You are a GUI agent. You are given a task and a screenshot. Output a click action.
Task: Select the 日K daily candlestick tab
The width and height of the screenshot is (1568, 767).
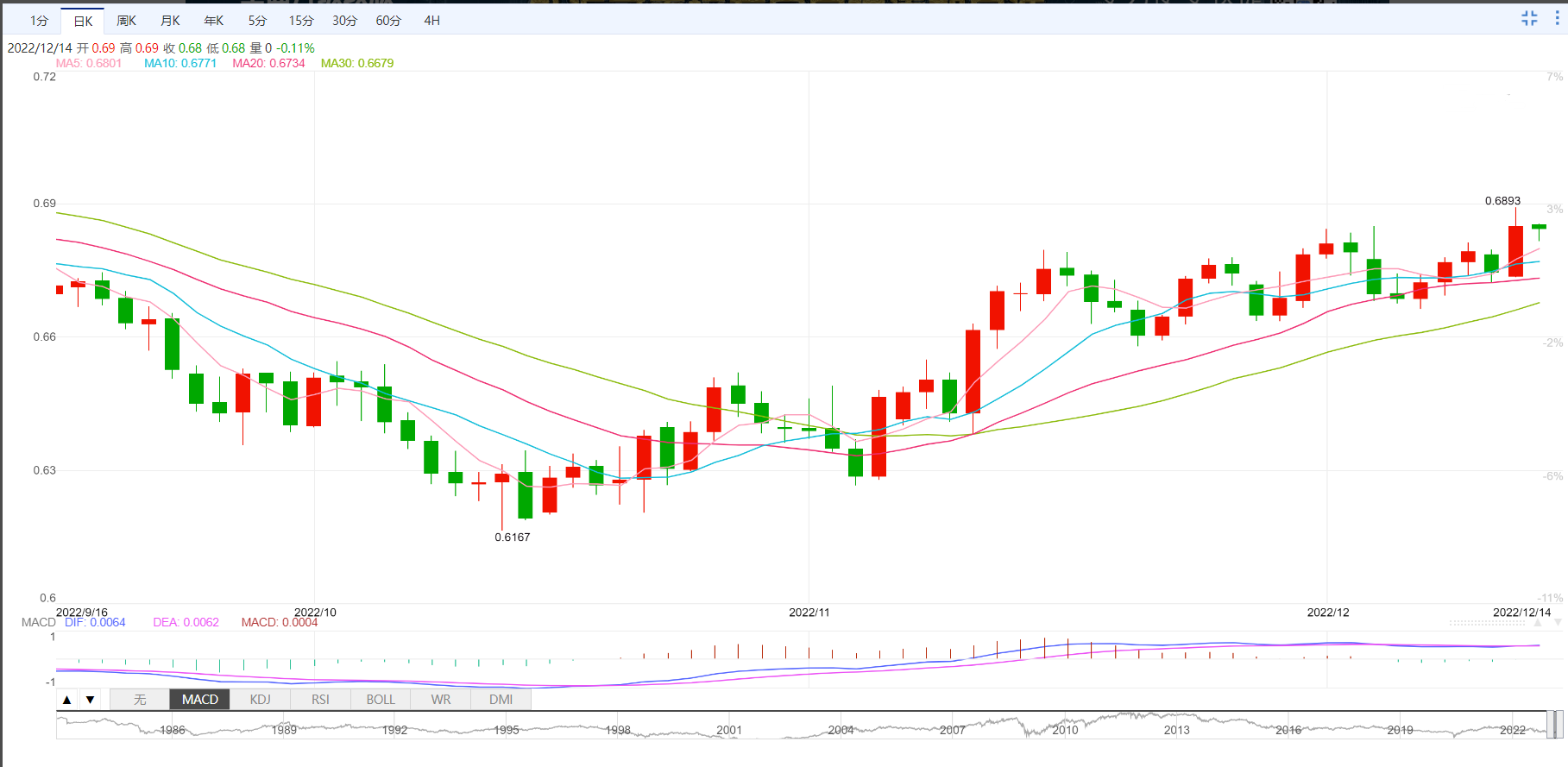tap(83, 21)
